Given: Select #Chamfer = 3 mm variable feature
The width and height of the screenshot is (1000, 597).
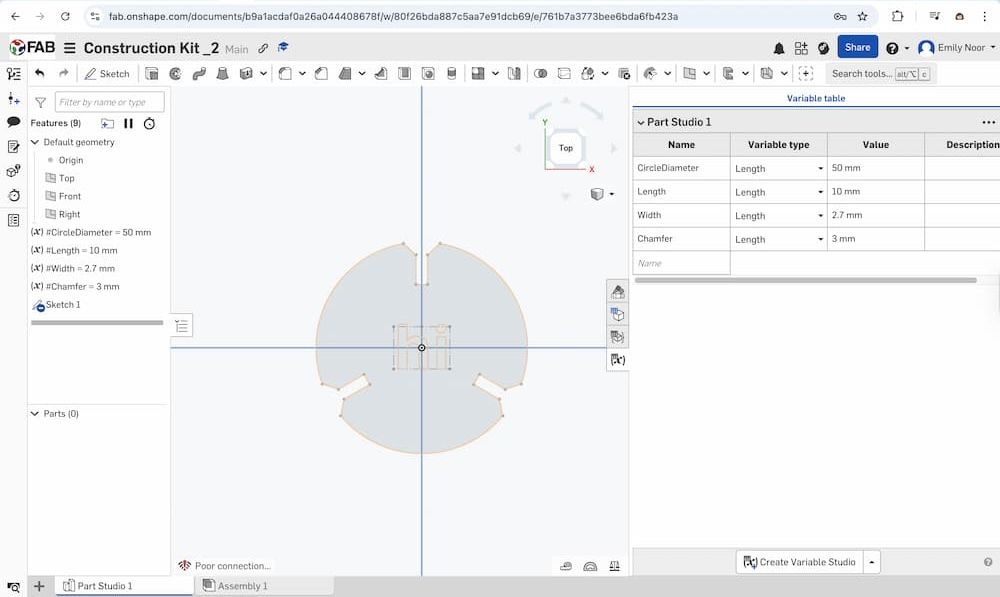Looking at the screenshot, I should click(x=75, y=286).
